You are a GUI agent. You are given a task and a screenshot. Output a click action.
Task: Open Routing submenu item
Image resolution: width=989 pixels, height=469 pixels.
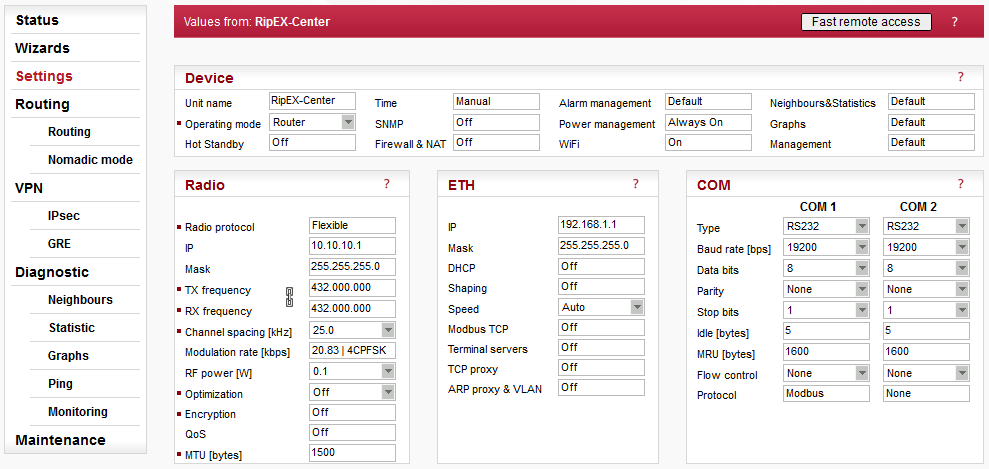point(69,132)
